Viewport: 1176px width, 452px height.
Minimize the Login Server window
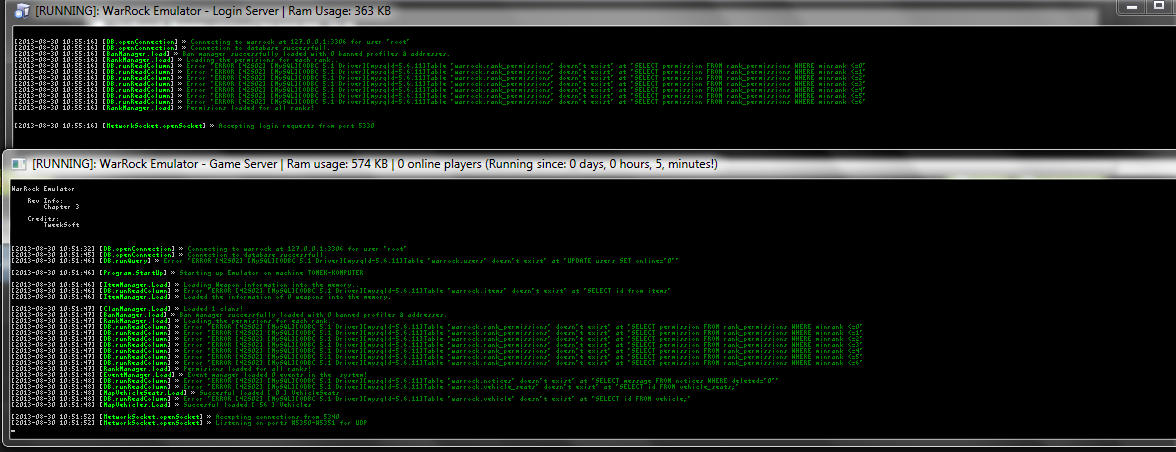click(x=1131, y=6)
